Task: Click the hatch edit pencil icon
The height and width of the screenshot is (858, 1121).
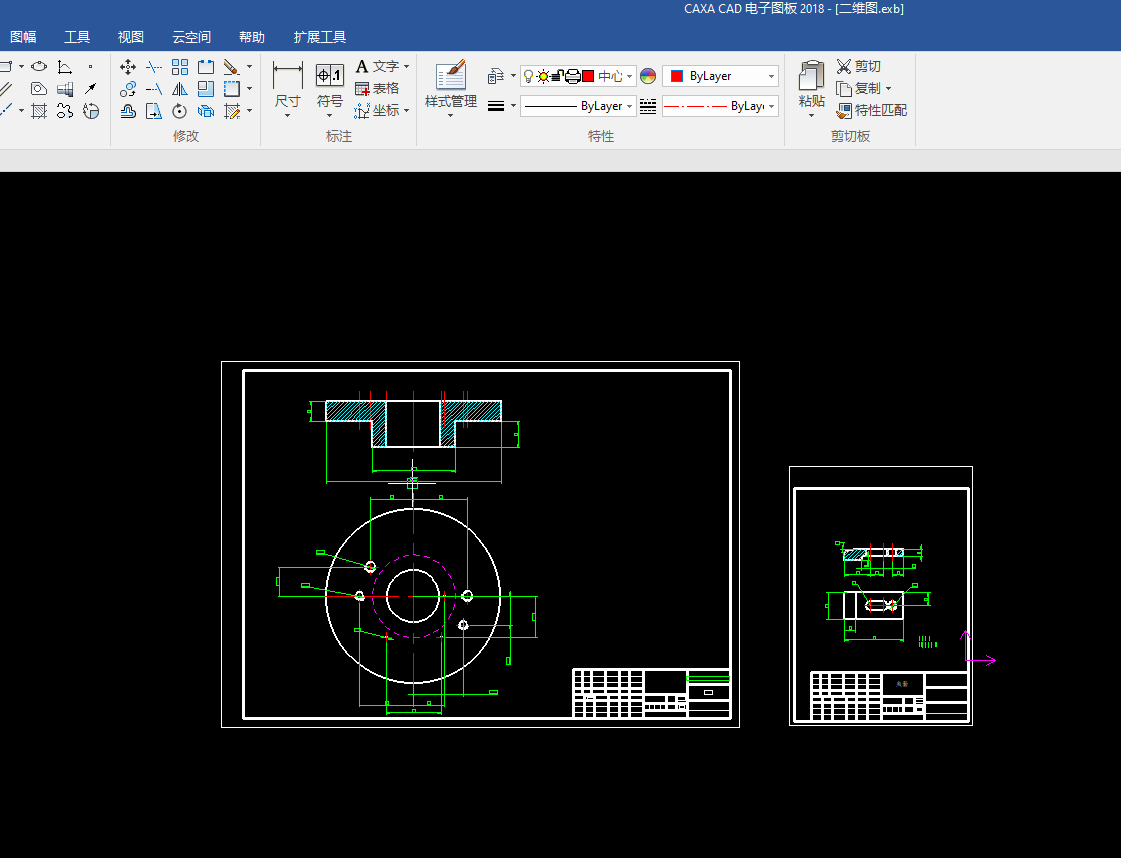Action: click(x=232, y=112)
